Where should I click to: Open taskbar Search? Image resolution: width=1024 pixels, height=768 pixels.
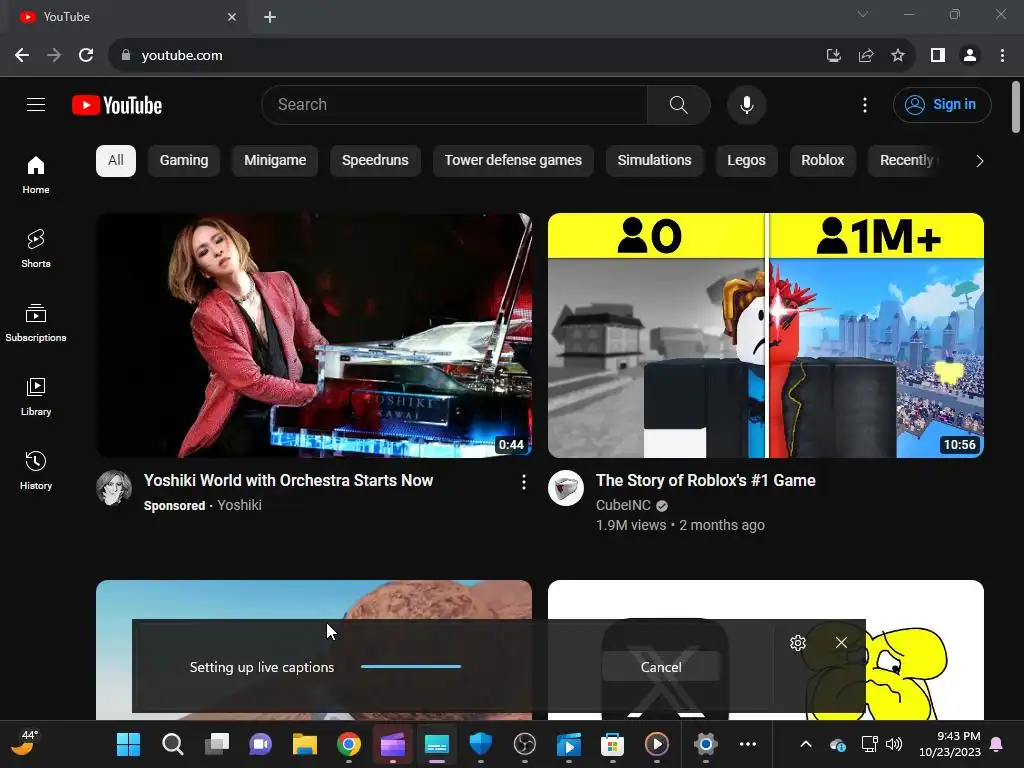pyautogui.click(x=172, y=744)
